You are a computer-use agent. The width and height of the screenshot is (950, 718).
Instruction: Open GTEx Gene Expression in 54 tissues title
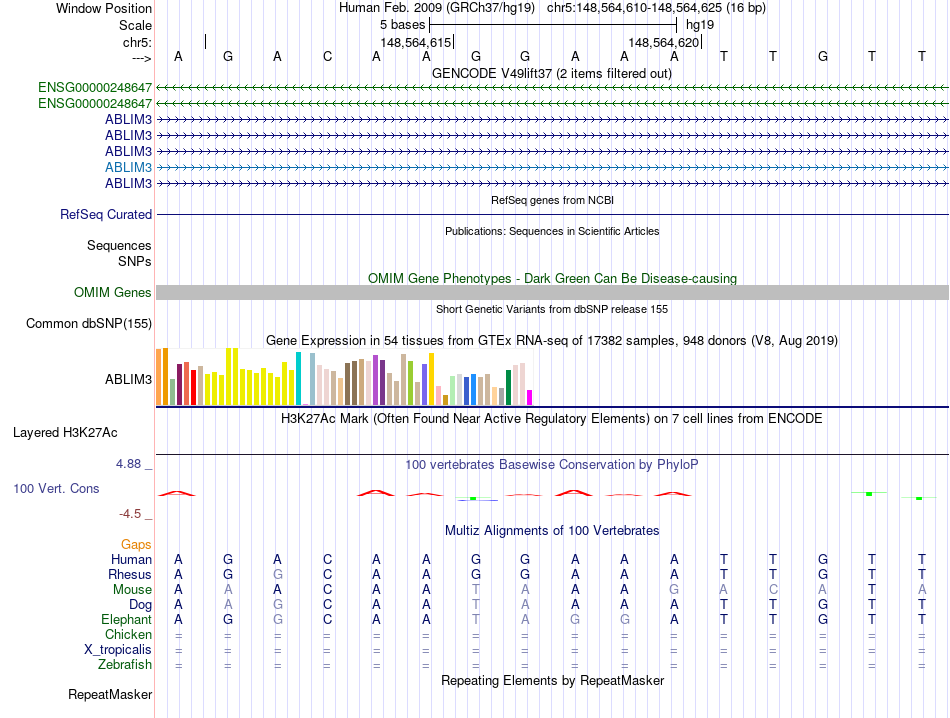[x=552, y=341]
